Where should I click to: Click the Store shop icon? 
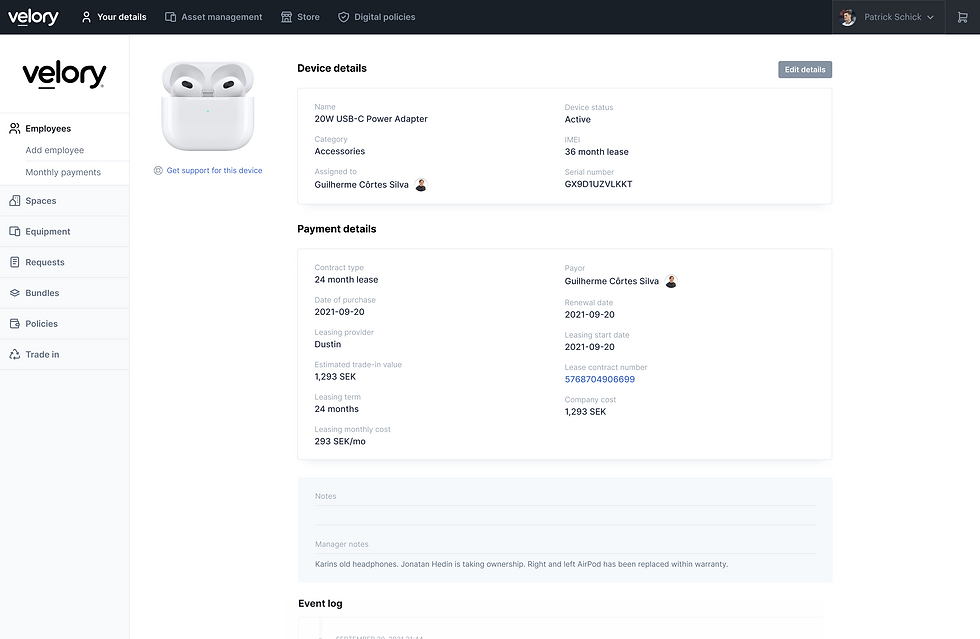pos(286,17)
